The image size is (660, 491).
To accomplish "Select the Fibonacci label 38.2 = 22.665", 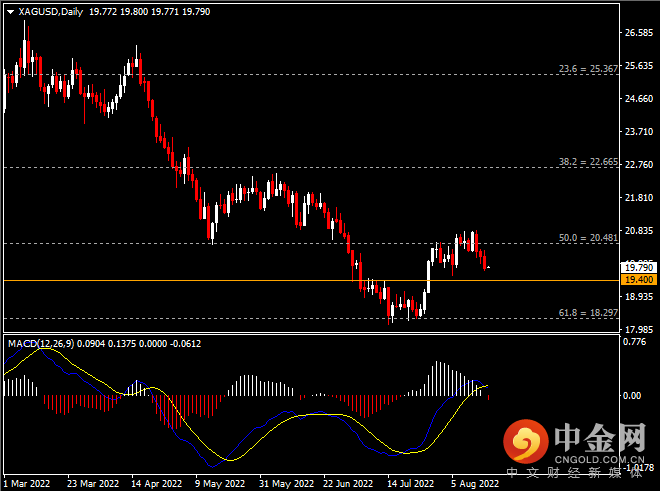I will click(x=588, y=162).
